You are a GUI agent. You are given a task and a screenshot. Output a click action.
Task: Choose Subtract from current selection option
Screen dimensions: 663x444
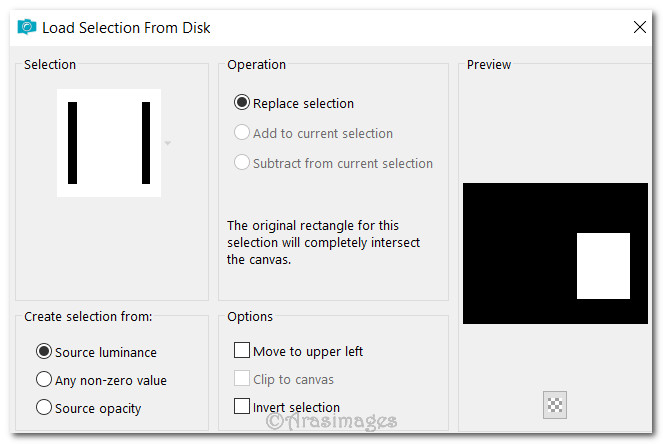click(242, 163)
